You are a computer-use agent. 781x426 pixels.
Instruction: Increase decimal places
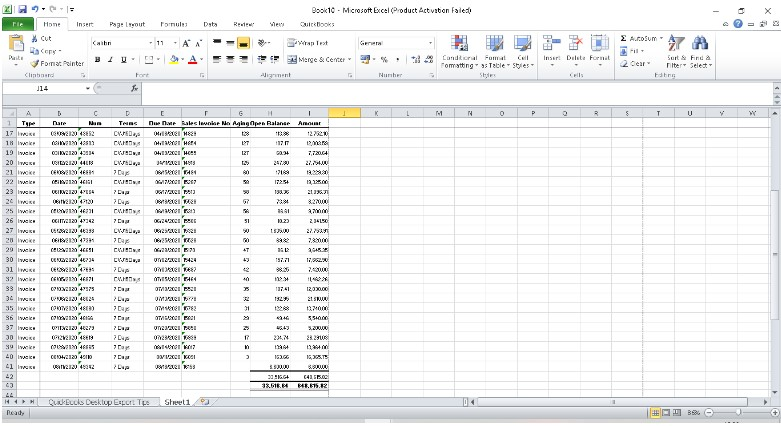pos(416,59)
